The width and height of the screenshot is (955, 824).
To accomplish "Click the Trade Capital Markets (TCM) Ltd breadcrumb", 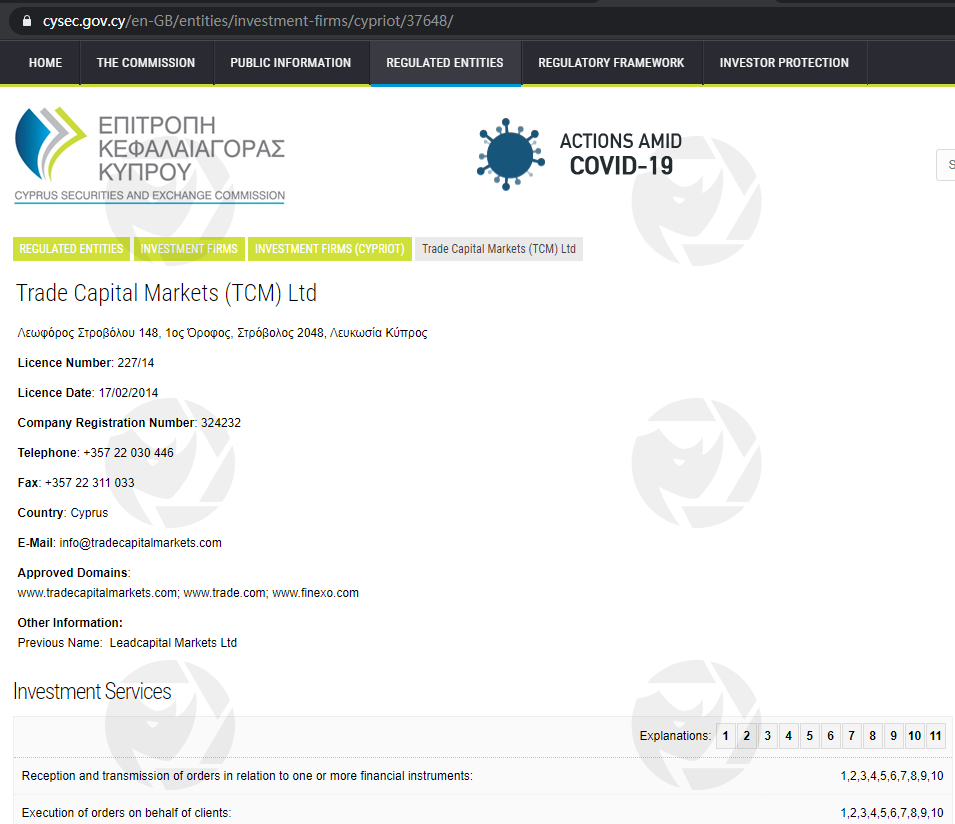I will [499, 249].
